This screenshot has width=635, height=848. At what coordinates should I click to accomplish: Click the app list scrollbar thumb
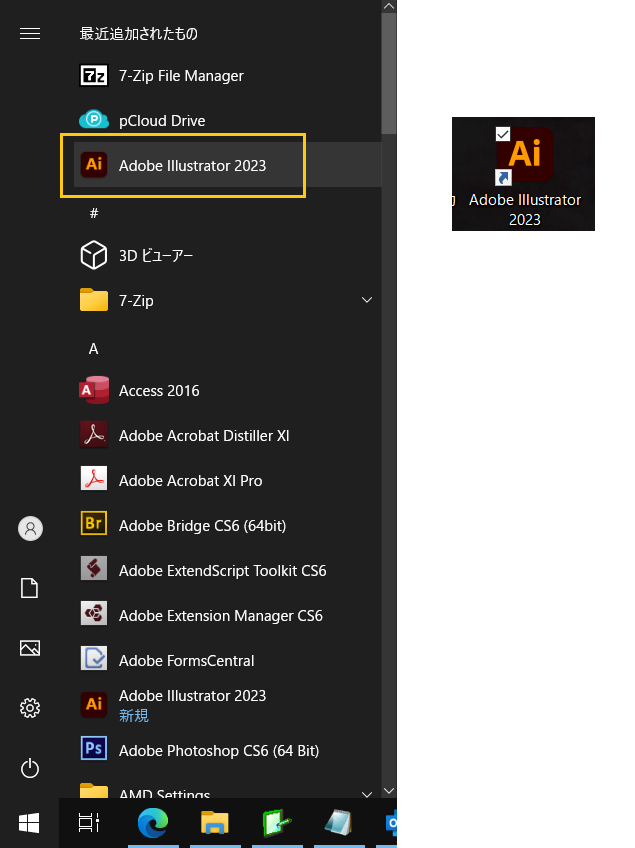point(389,73)
